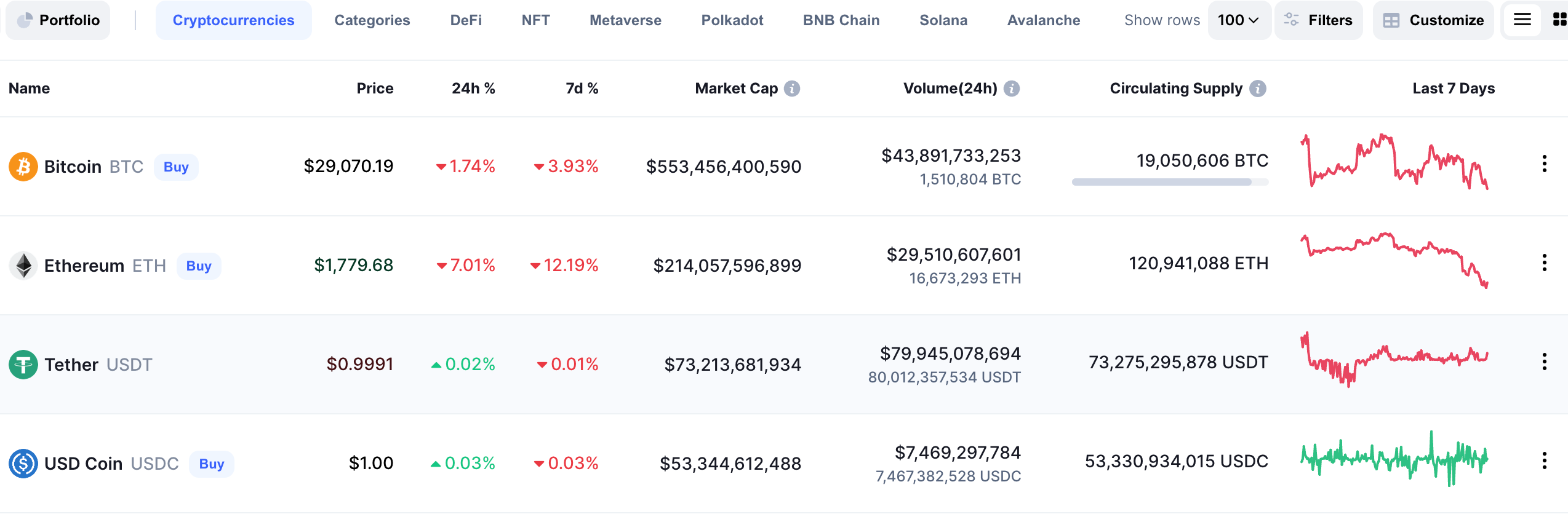Click the Ethereum diamond logo icon

tap(23, 266)
